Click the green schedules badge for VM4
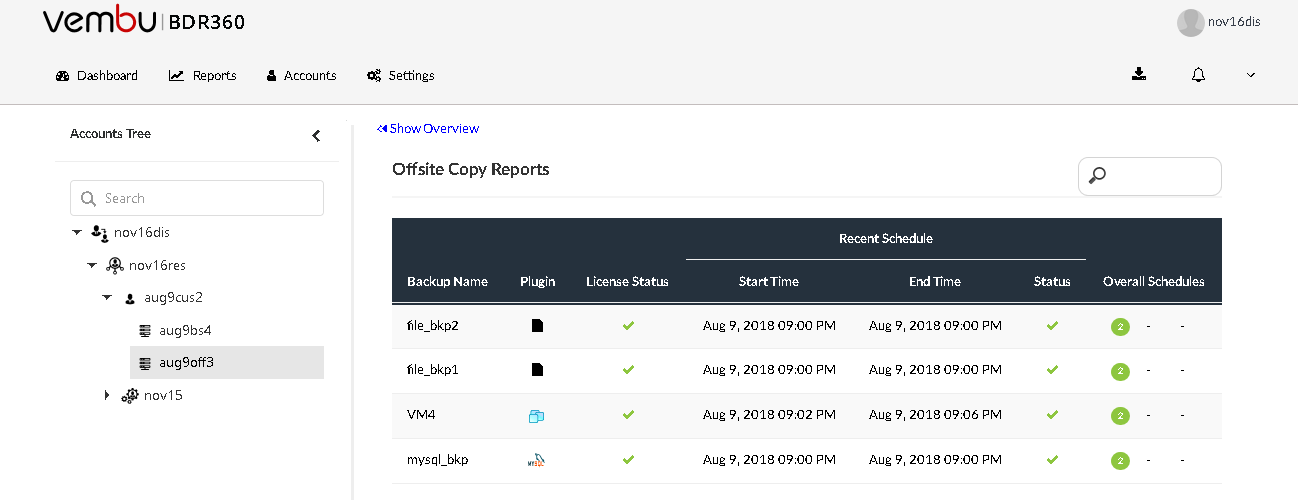This screenshot has width=1298, height=500. pos(1120,416)
